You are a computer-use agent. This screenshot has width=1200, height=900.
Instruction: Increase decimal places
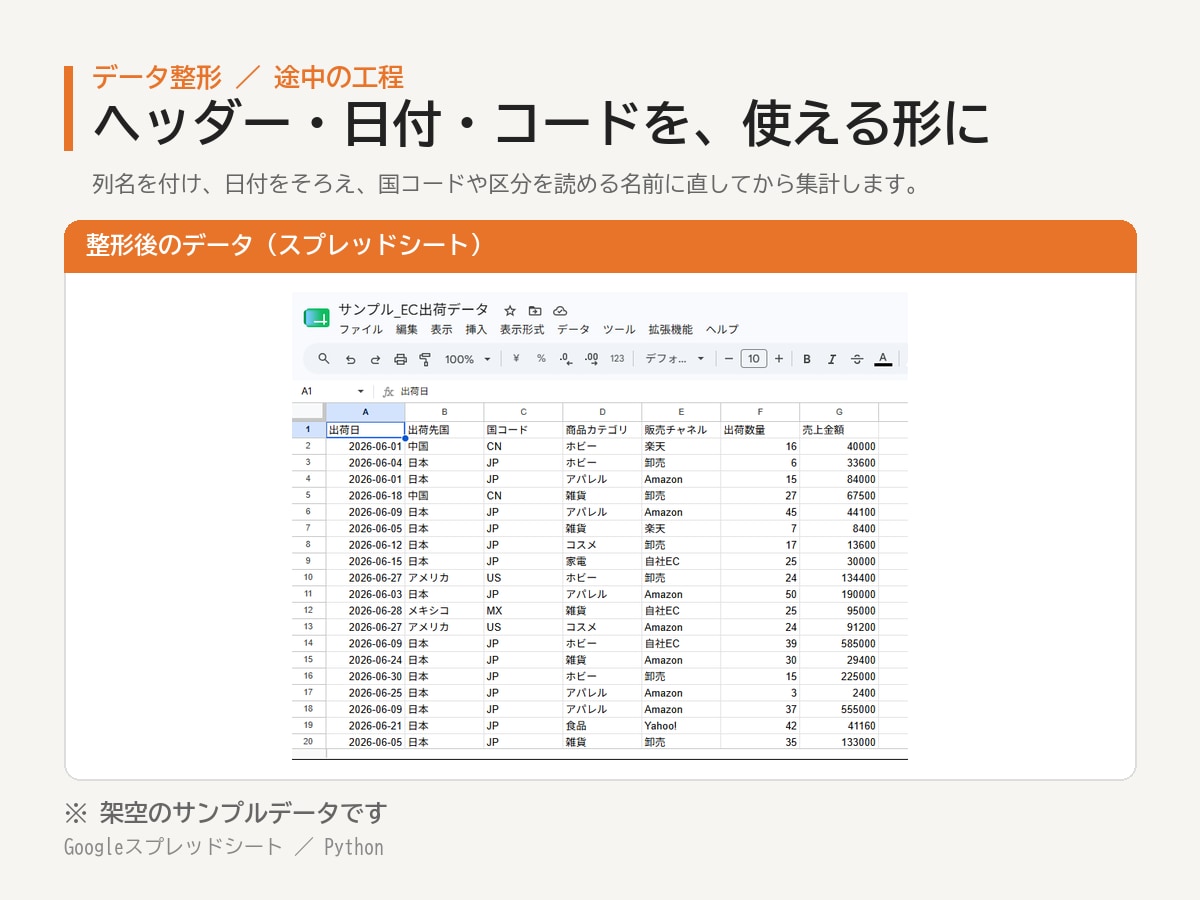click(x=591, y=359)
